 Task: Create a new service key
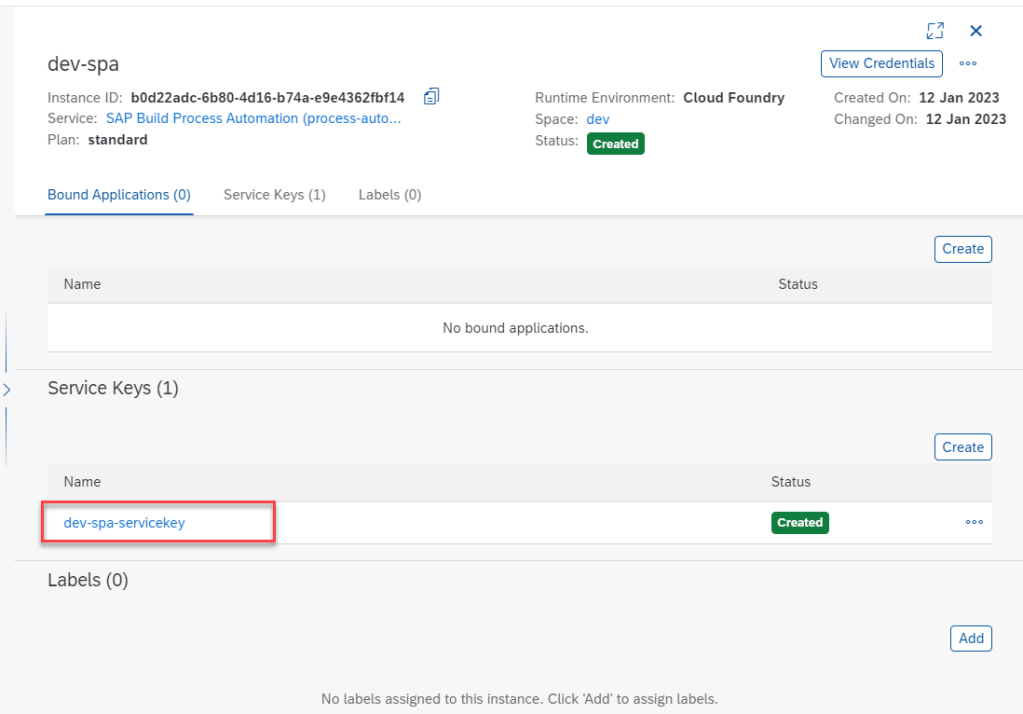[962, 447]
